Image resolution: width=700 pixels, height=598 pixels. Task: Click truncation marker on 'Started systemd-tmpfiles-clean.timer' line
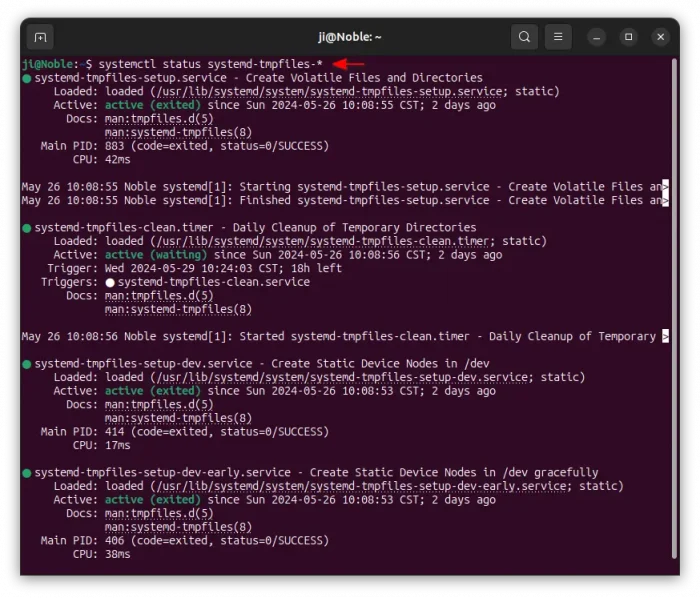click(x=665, y=337)
